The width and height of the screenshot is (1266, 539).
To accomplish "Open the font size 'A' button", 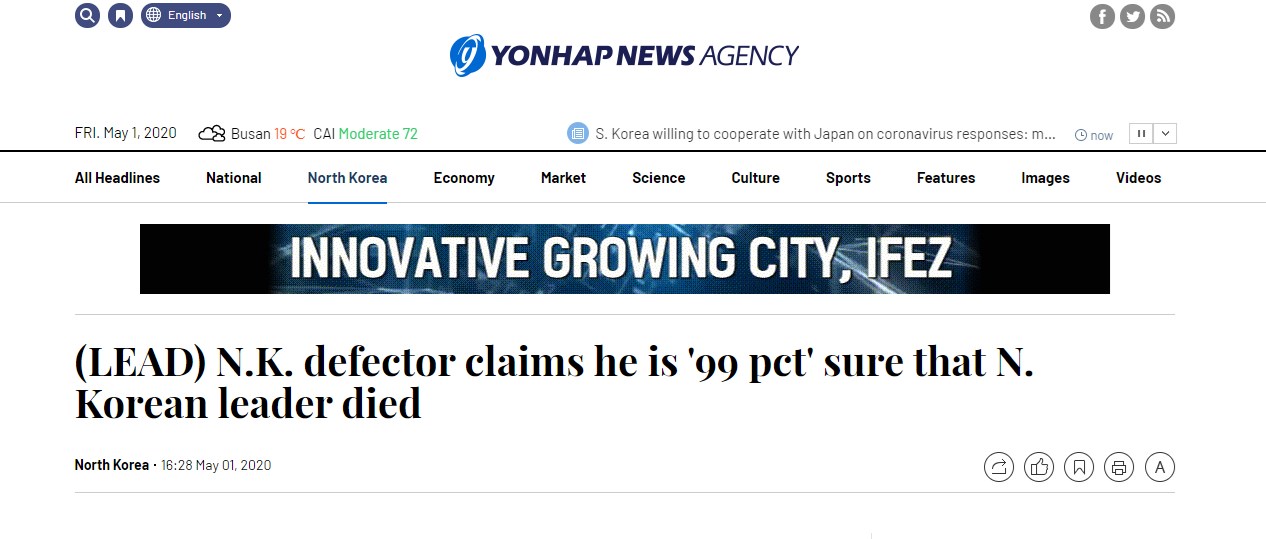I will pyautogui.click(x=1160, y=466).
